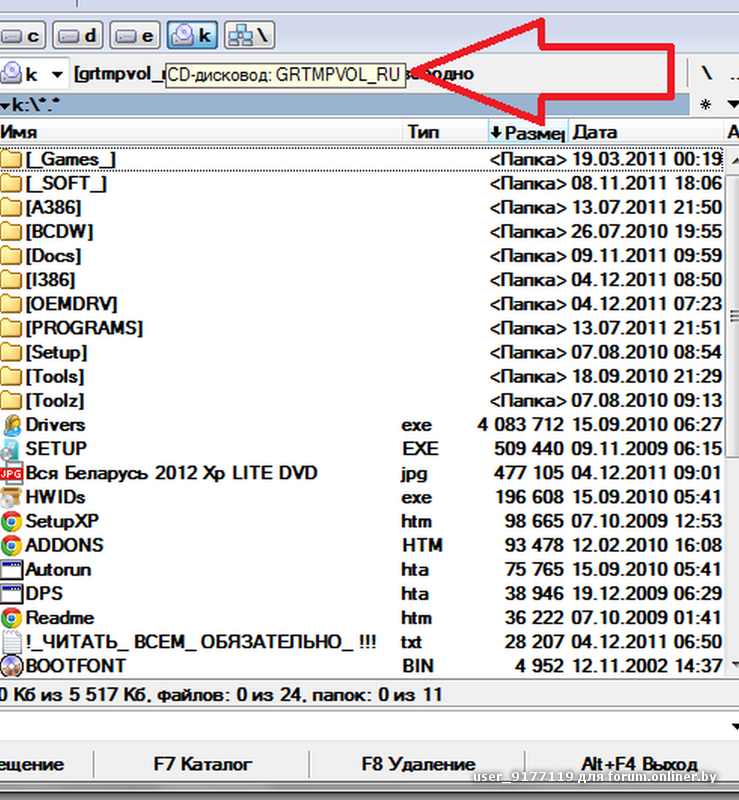Select CD drive k button

click(192, 35)
